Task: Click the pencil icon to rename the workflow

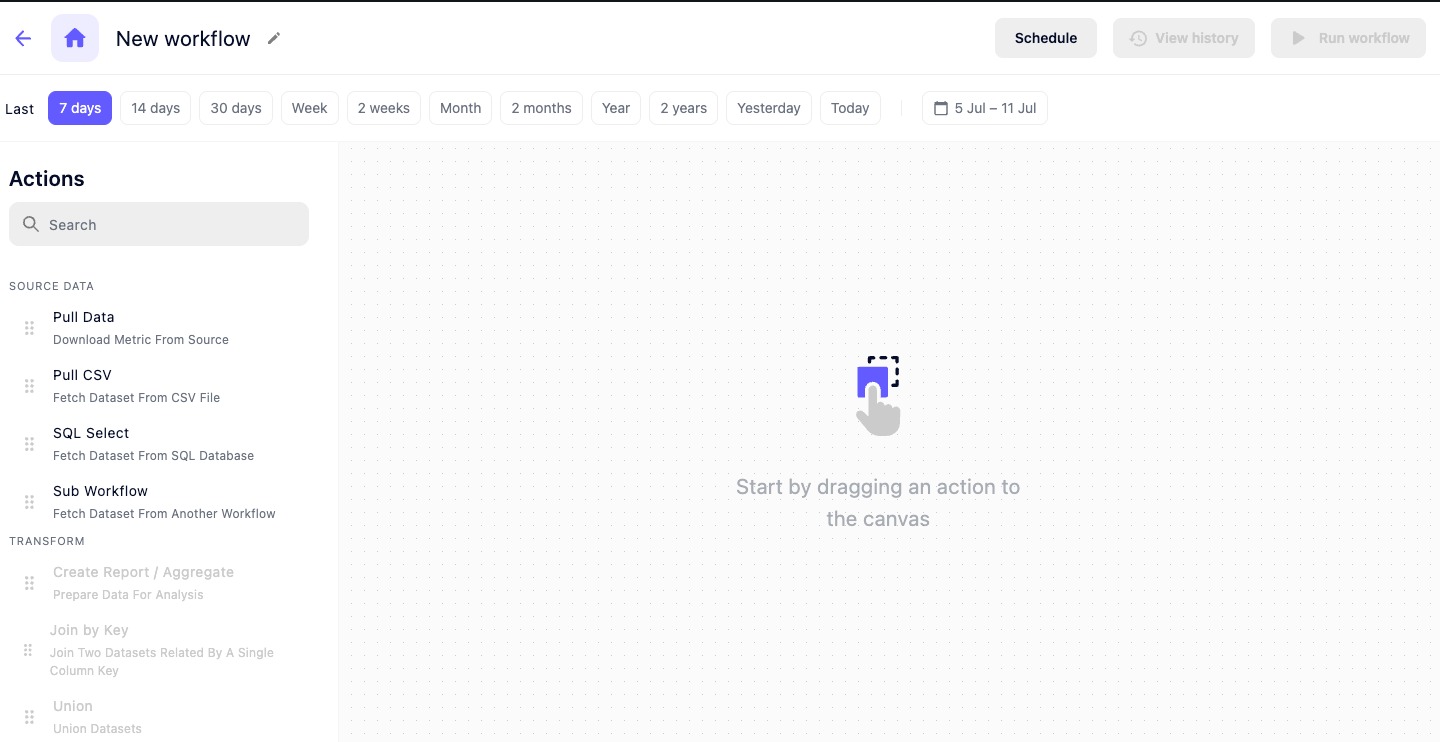Action: click(273, 38)
